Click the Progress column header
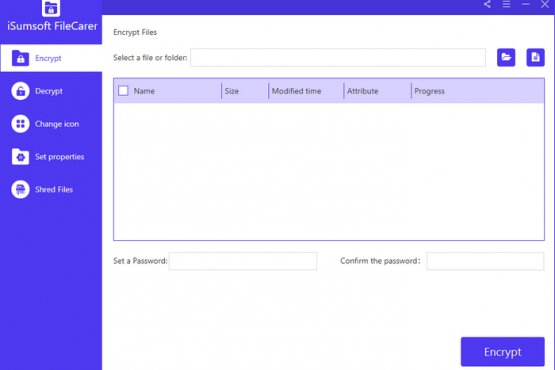The height and width of the screenshot is (370, 555). click(429, 91)
